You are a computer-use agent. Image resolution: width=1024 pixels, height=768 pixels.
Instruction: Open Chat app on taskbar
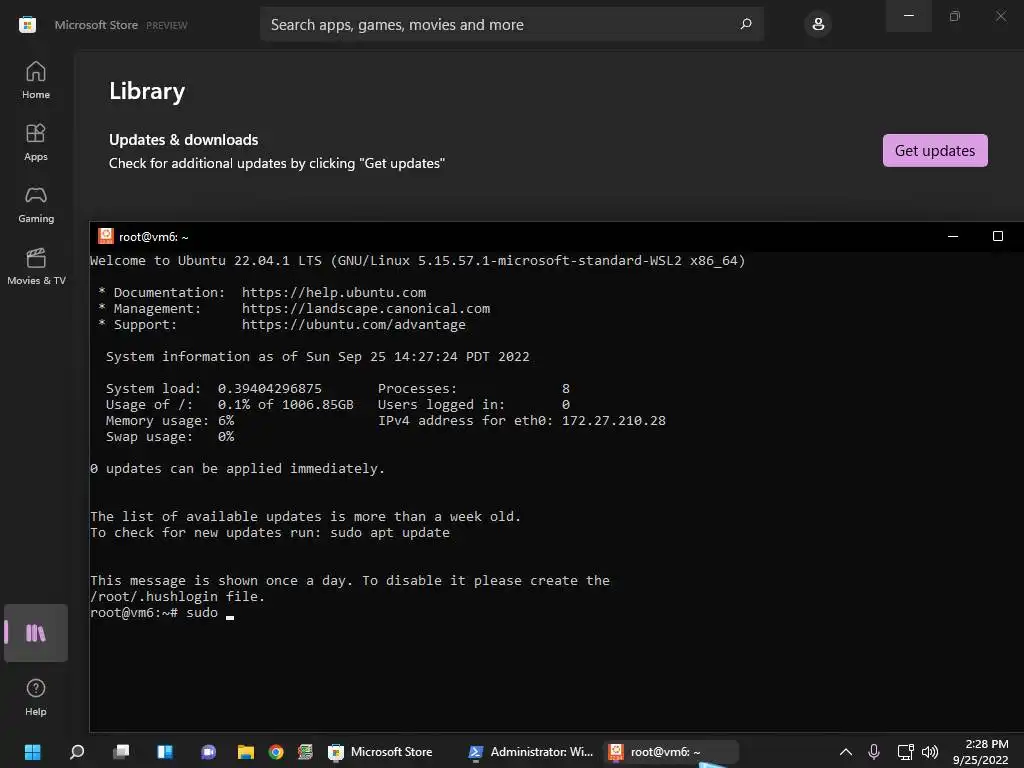(208, 752)
